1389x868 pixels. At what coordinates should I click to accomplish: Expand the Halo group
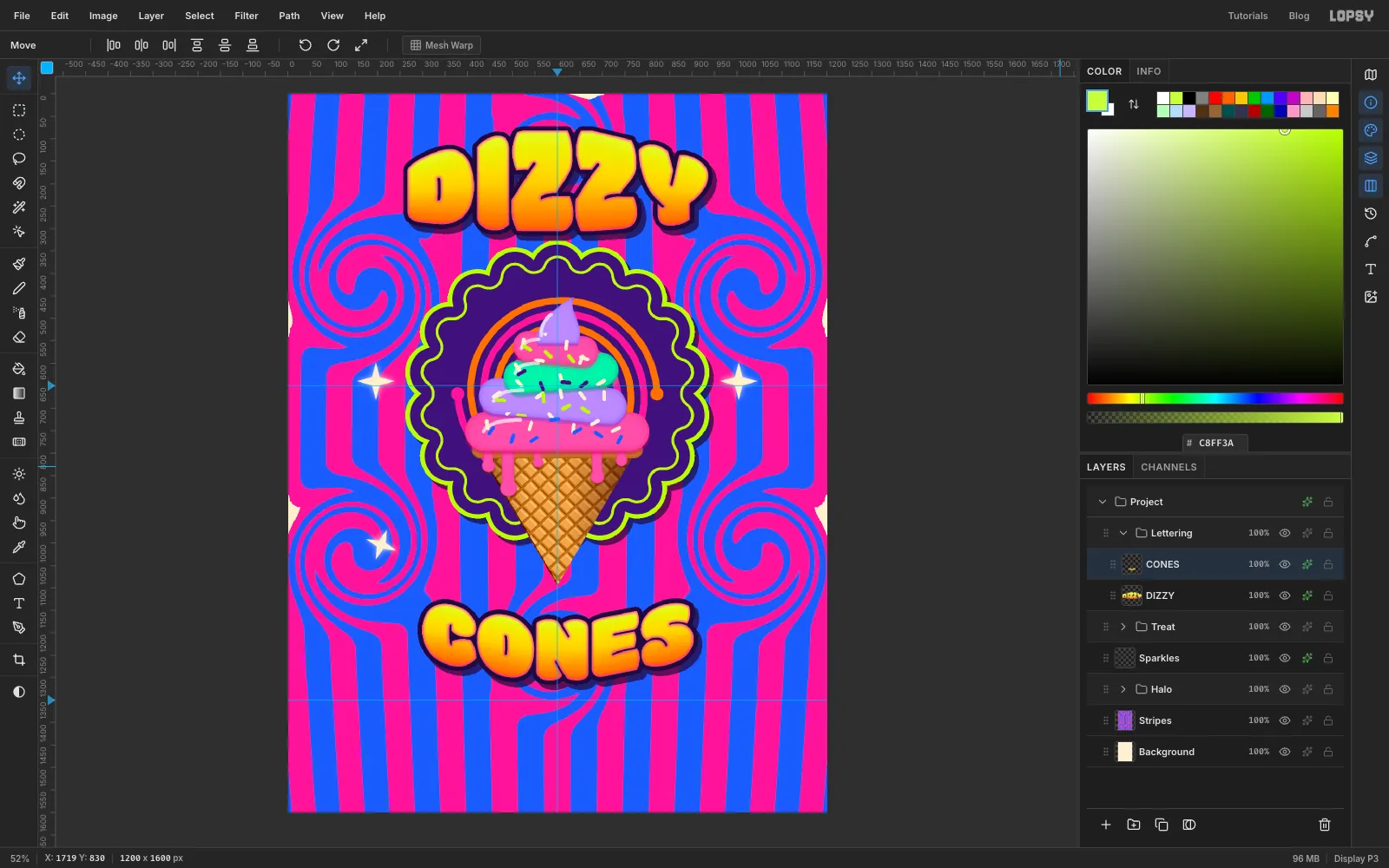click(x=1123, y=689)
